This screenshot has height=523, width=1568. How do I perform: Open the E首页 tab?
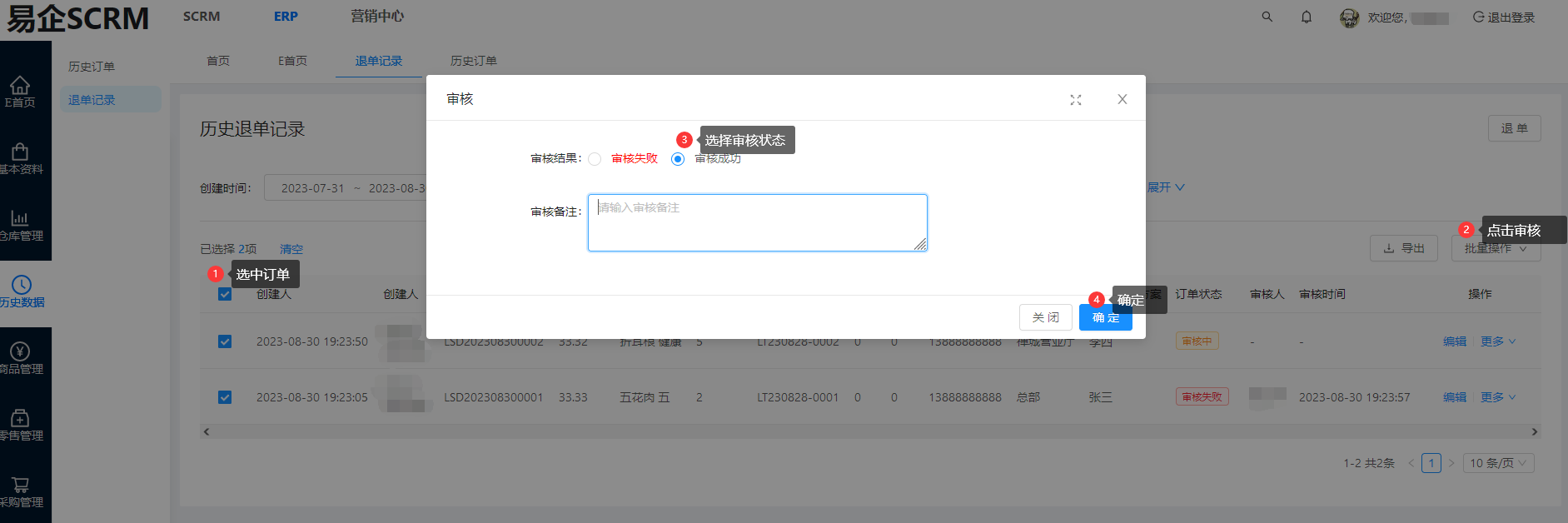tap(292, 61)
